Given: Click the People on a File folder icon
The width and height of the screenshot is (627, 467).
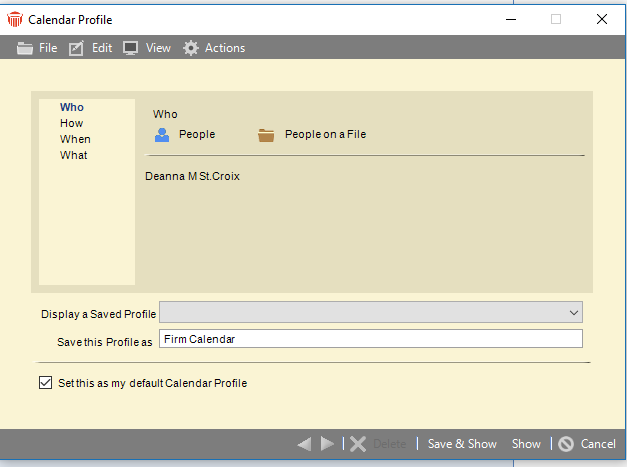Looking at the screenshot, I should [x=266, y=135].
